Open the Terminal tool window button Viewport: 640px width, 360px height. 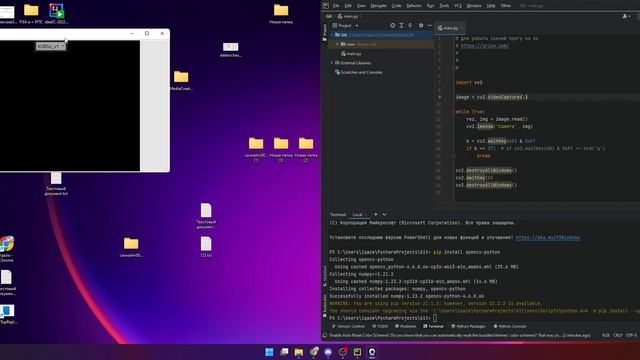coord(433,326)
